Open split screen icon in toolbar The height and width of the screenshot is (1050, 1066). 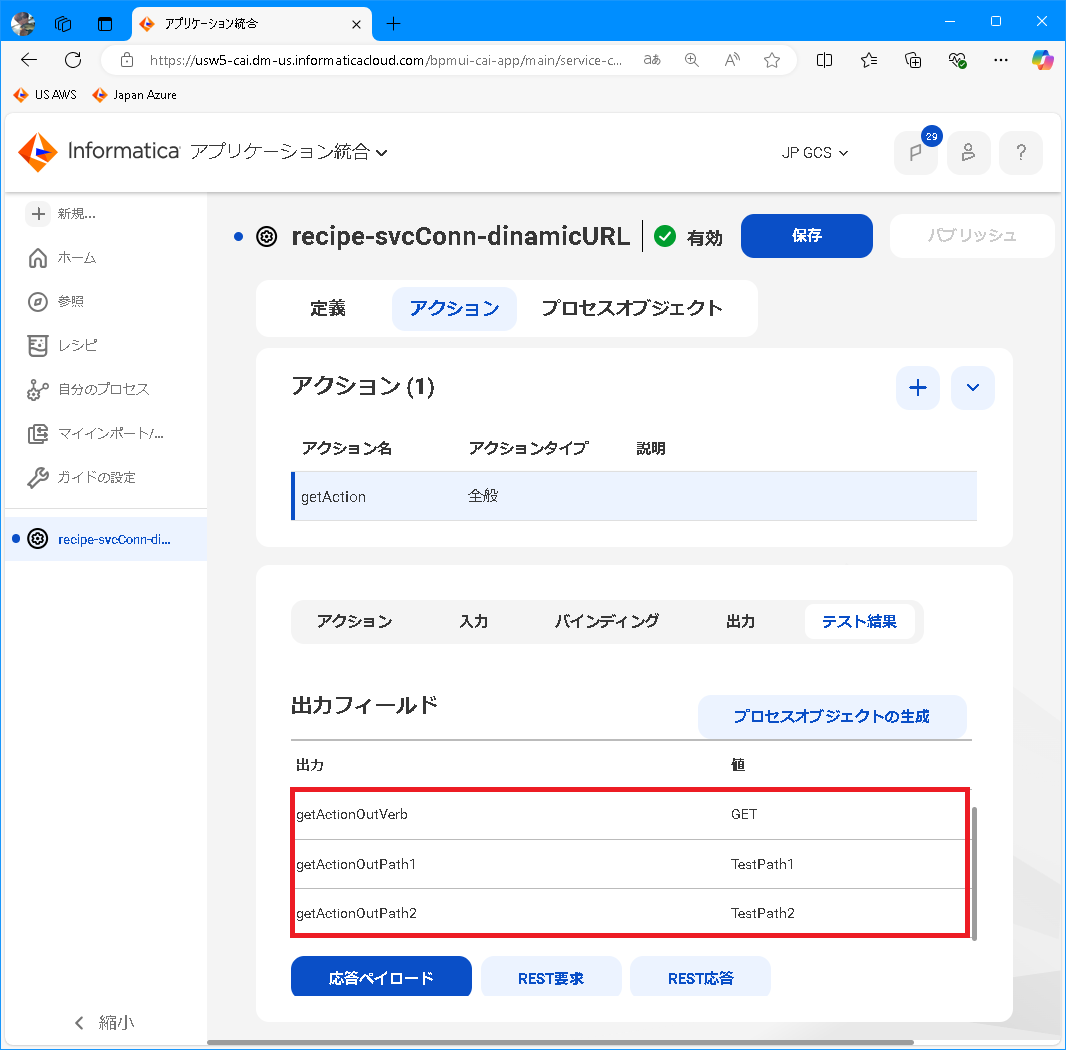(x=824, y=60)
